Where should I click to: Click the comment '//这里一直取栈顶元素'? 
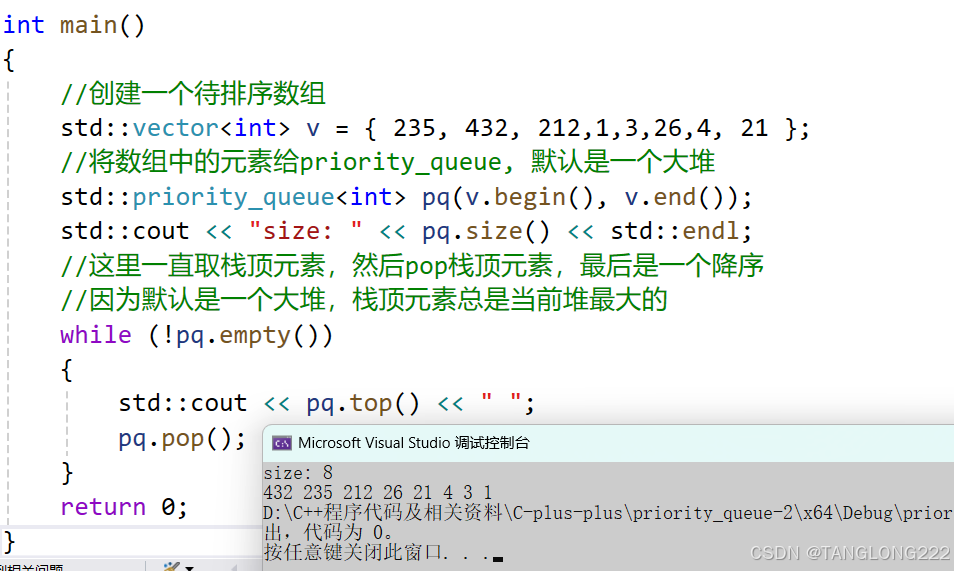click(x=412, y=266)
